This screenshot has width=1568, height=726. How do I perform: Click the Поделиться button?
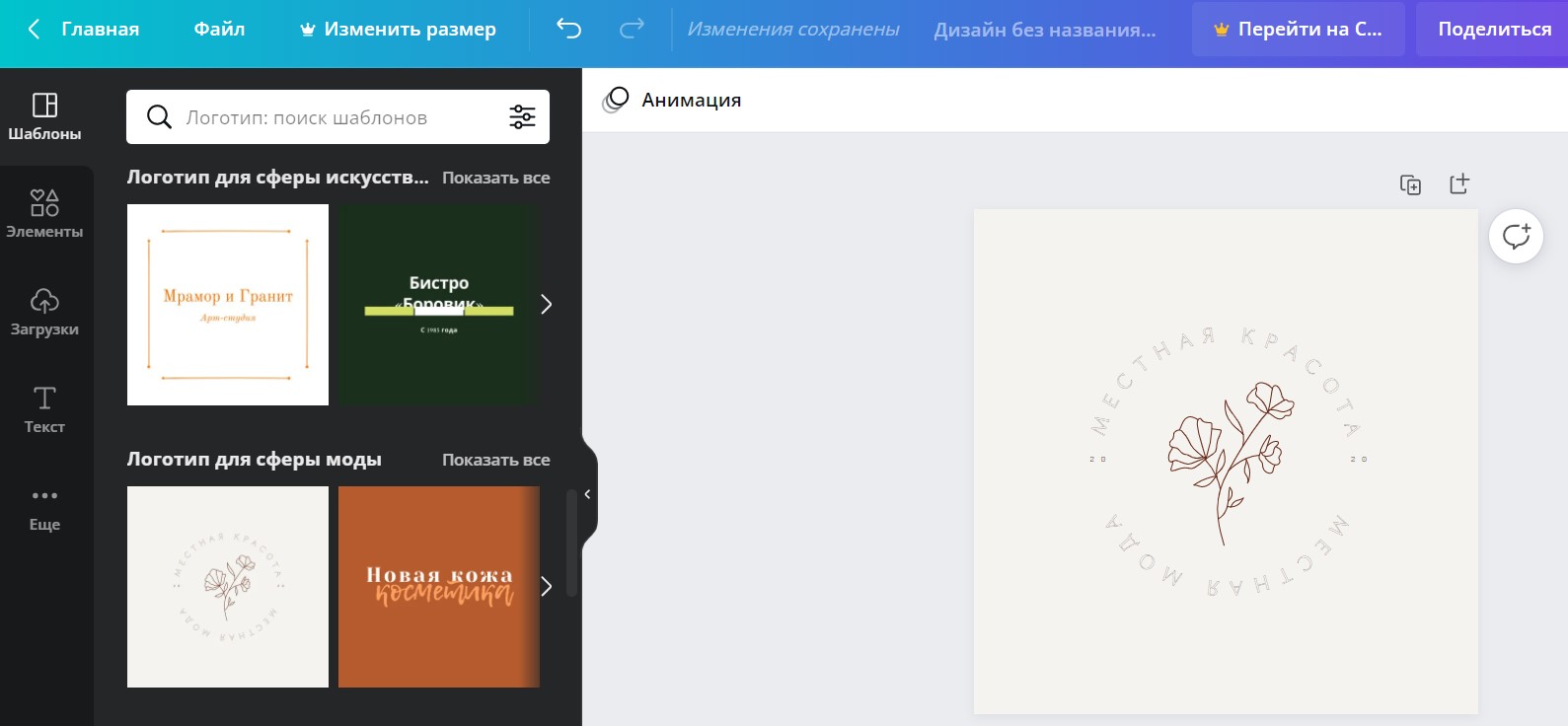click(x=1493, y=29)
